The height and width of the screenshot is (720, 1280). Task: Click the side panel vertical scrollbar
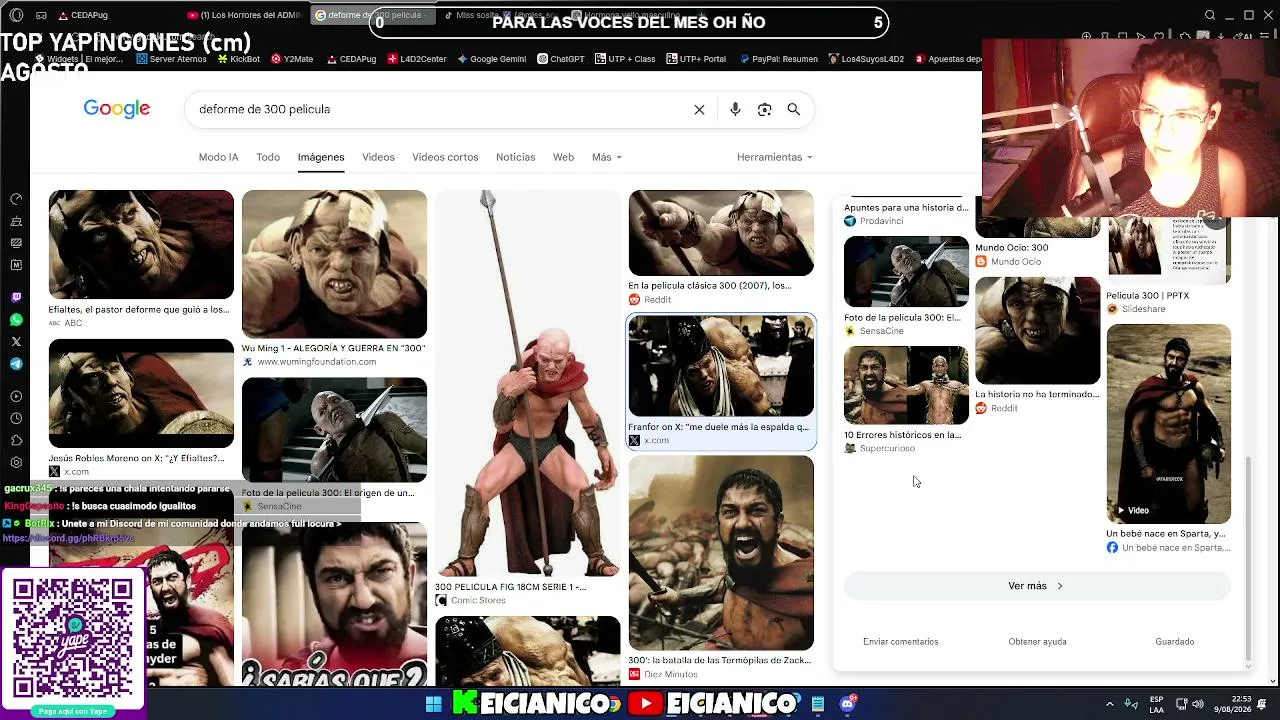click(1247, 558)
